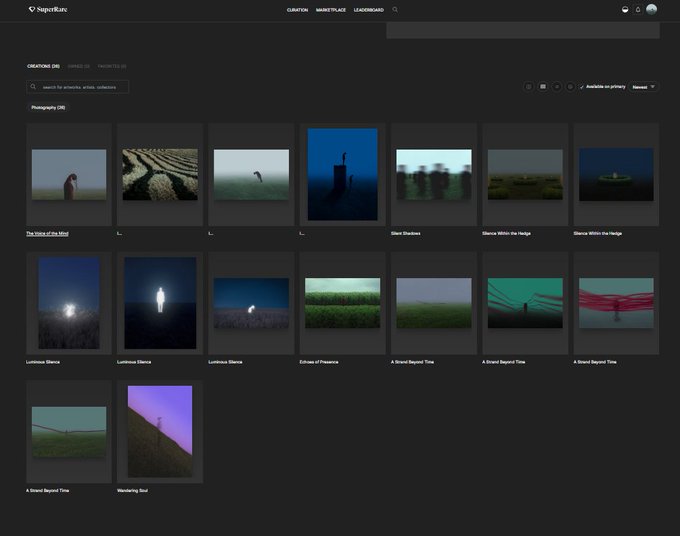Open The Voice of the Mind artwork thumbnail
680x536 pixels.
click(x=69, y=175)
